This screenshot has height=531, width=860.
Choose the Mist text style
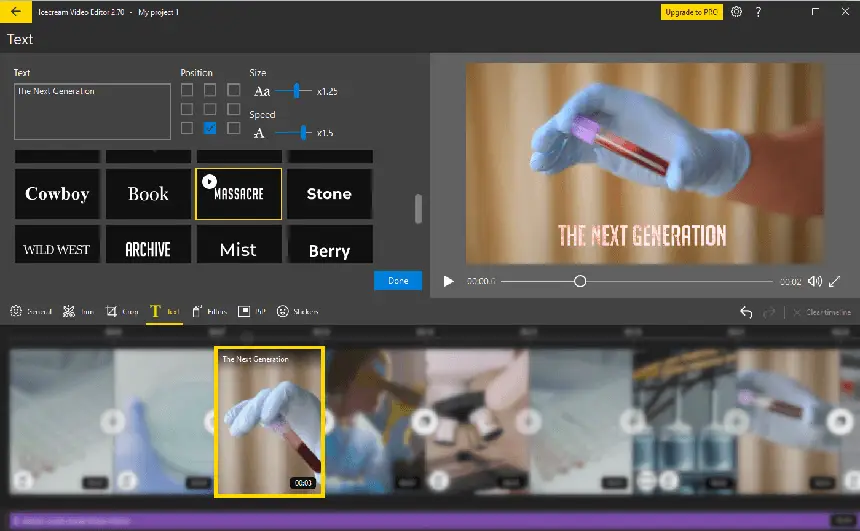(x=239, y=244)
